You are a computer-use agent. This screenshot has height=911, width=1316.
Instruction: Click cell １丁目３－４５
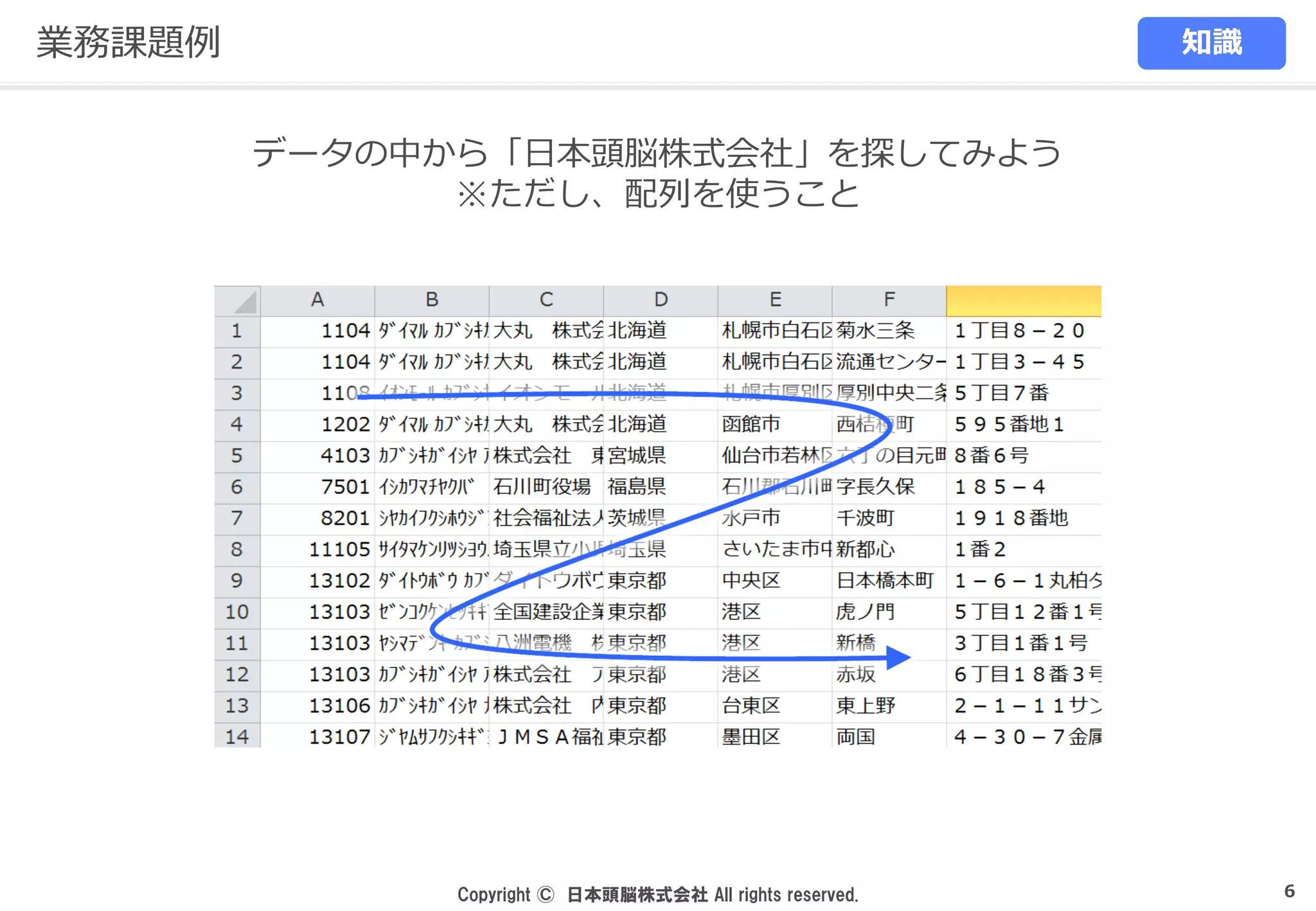coord(1024,363)
